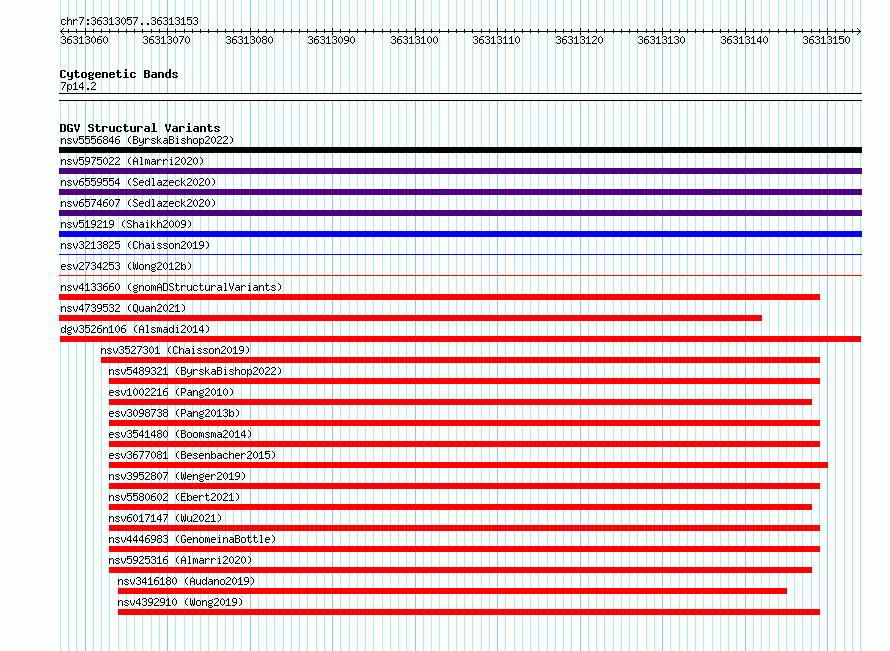Click the DGV Structural Variants track title
The height and width of the screenshot is (651, 890).
coord(140,128)
